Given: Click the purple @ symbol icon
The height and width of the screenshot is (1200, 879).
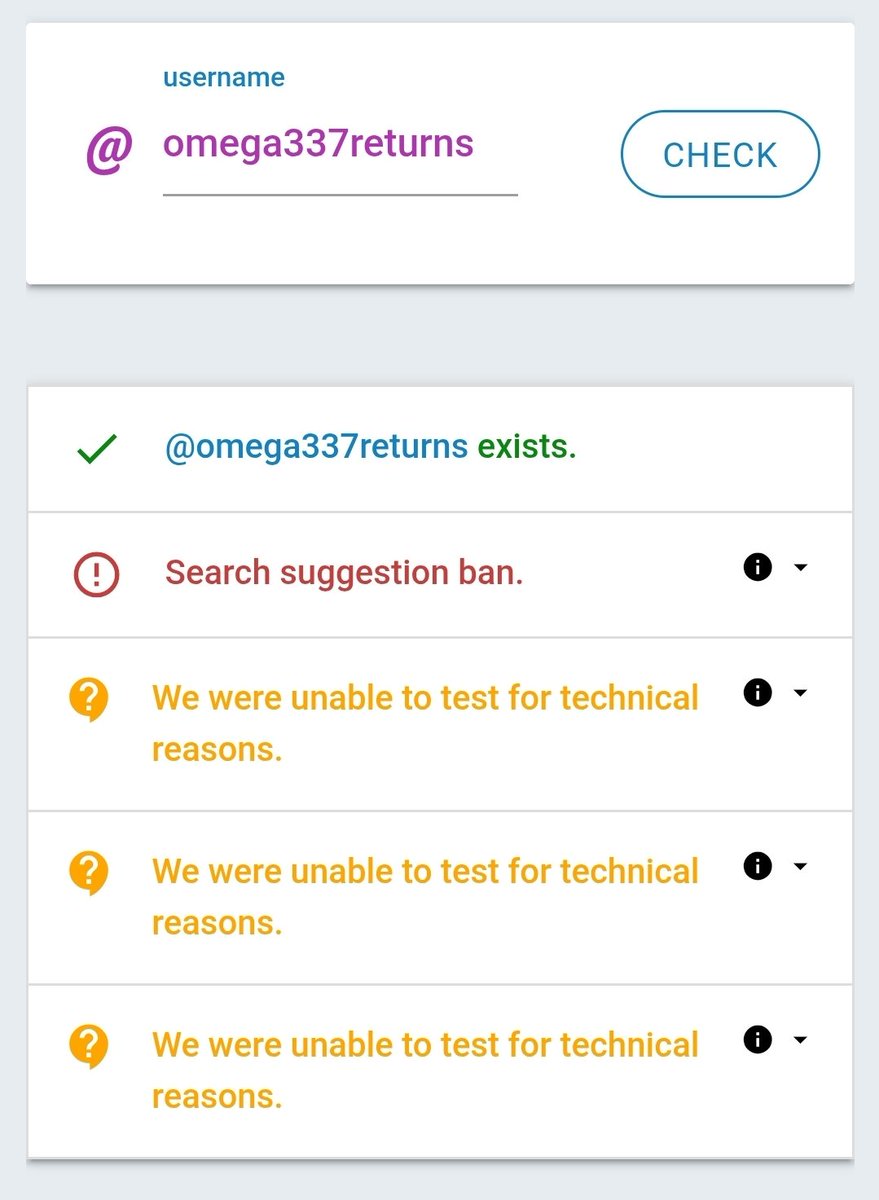Looking at the screenshot, I should (x=109, y=150).
